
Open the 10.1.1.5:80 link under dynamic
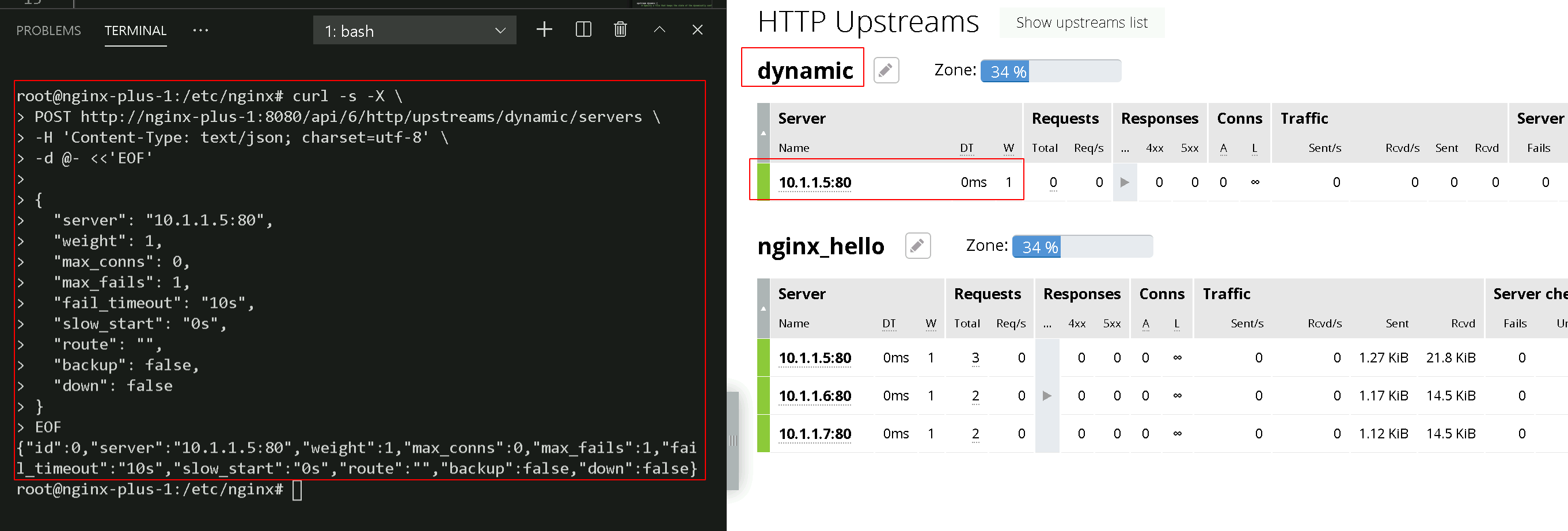(x=814, y=182)
